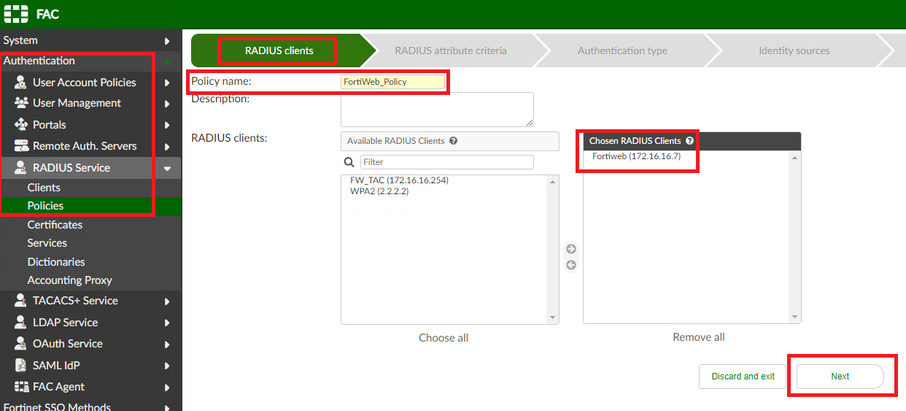Viewport: 906px width, 411px height.
Task: Expand the System menu arrow
Action: click(167, 41)
